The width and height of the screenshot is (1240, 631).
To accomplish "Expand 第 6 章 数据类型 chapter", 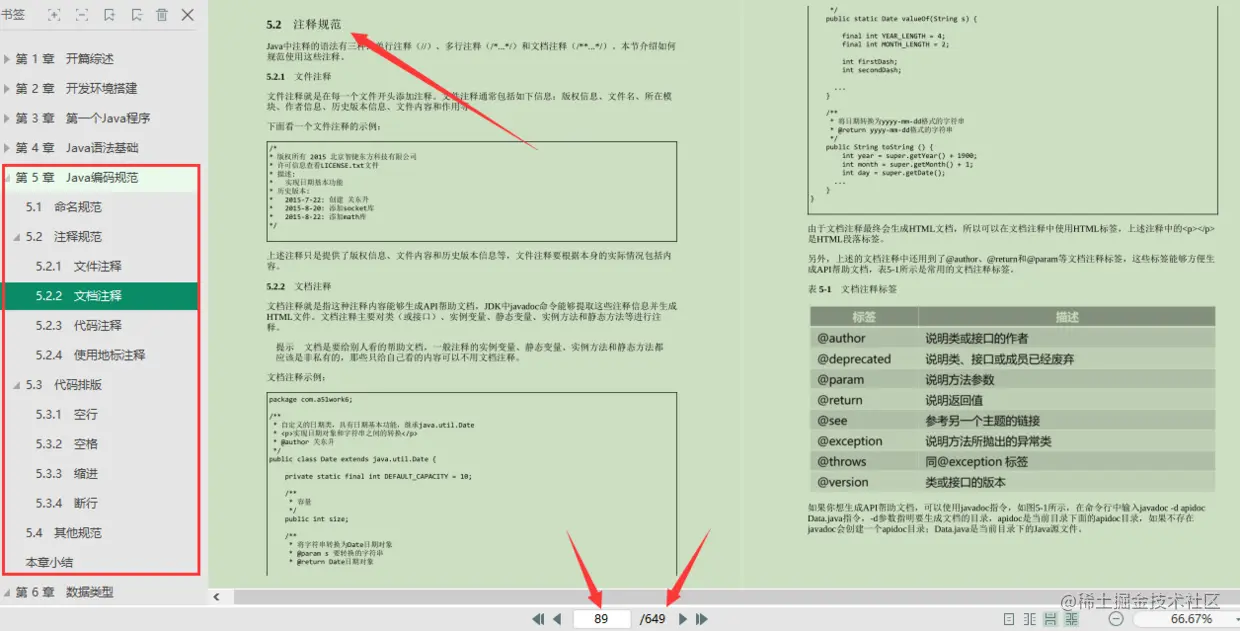I will coord(7,592).
